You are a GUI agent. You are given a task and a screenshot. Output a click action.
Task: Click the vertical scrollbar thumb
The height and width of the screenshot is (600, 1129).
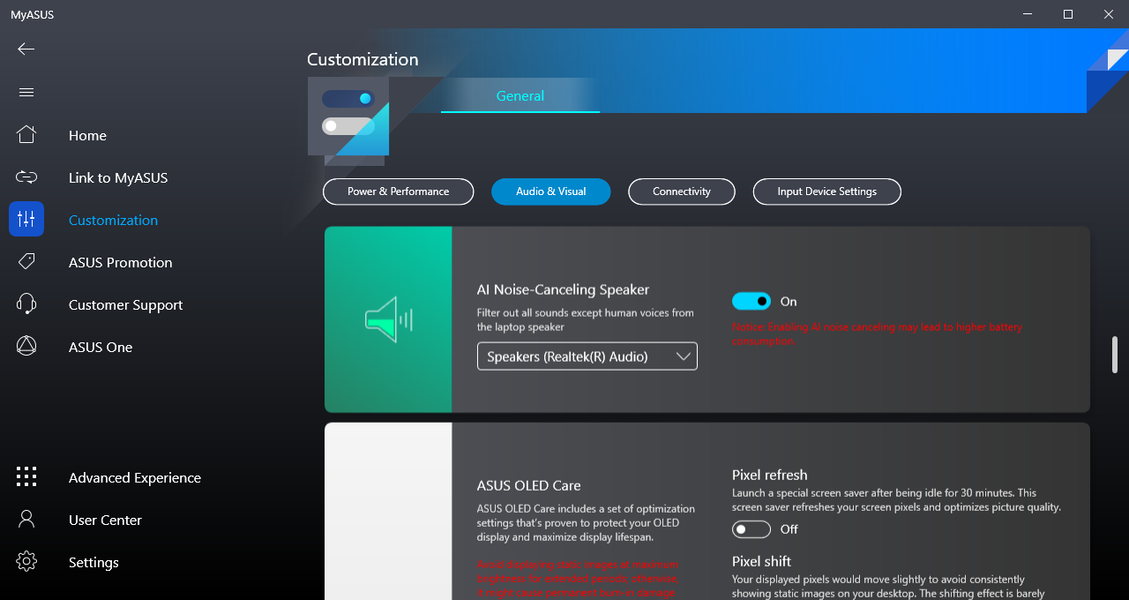point(1115,354)
